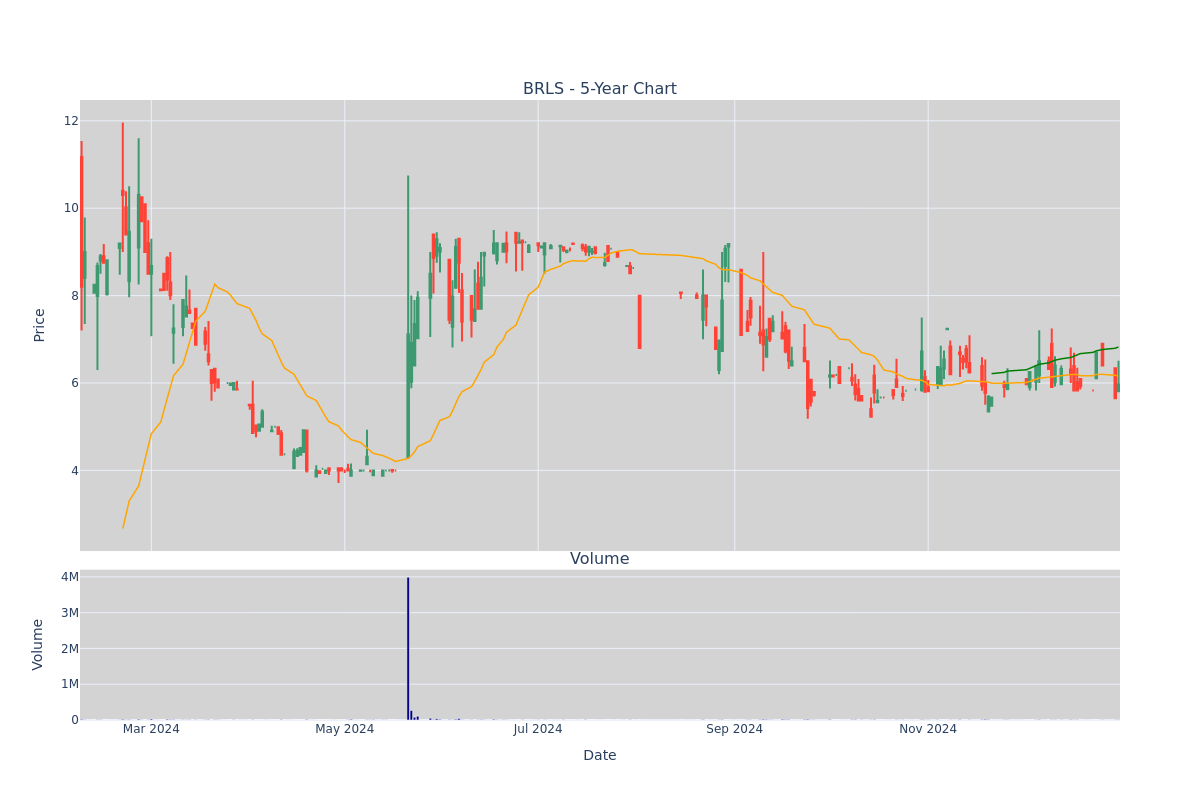Click the price tick label 4

[74, 471]
